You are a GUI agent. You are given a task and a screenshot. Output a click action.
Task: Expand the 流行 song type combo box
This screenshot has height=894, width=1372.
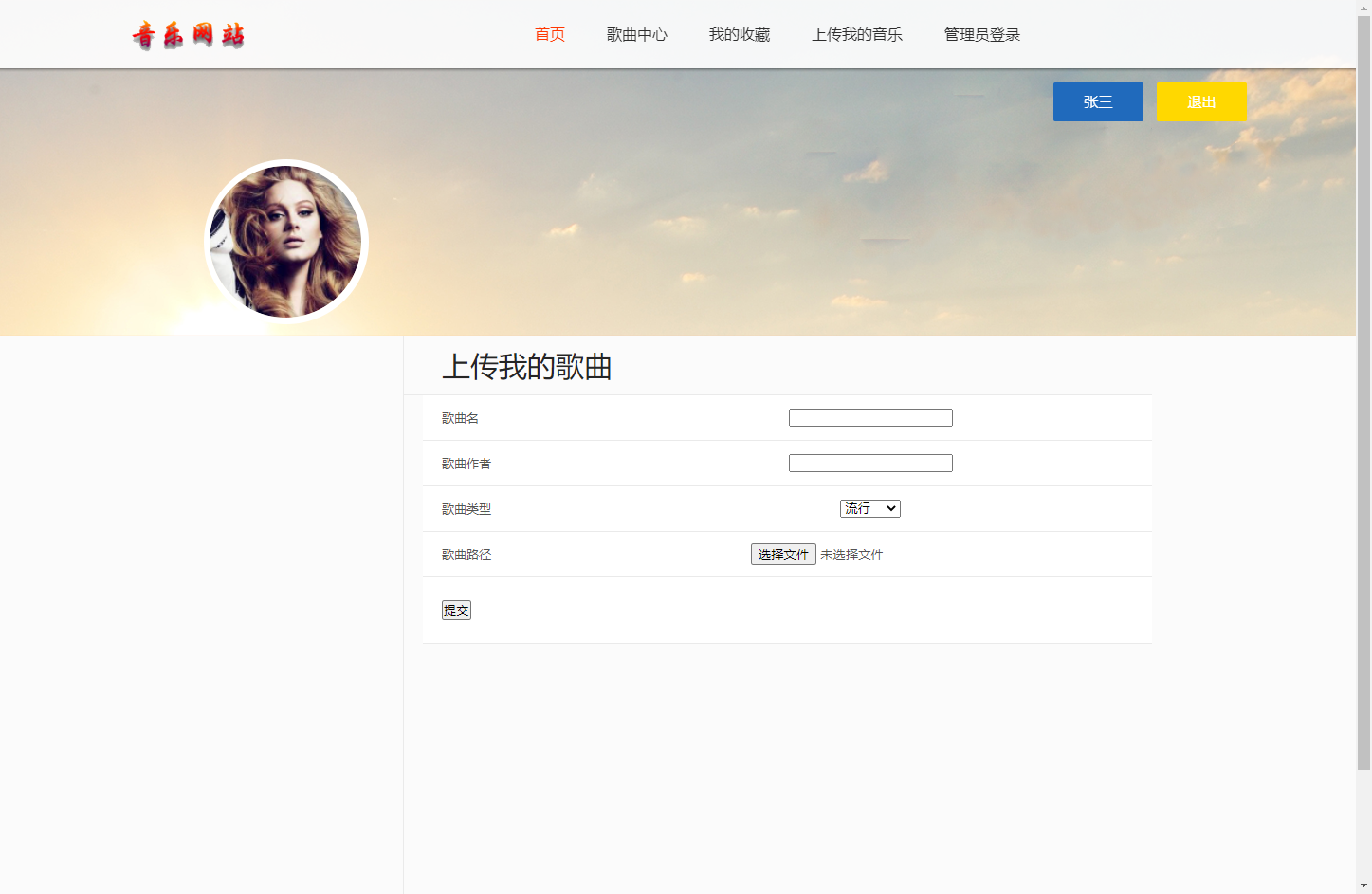(x=869, y=508)
